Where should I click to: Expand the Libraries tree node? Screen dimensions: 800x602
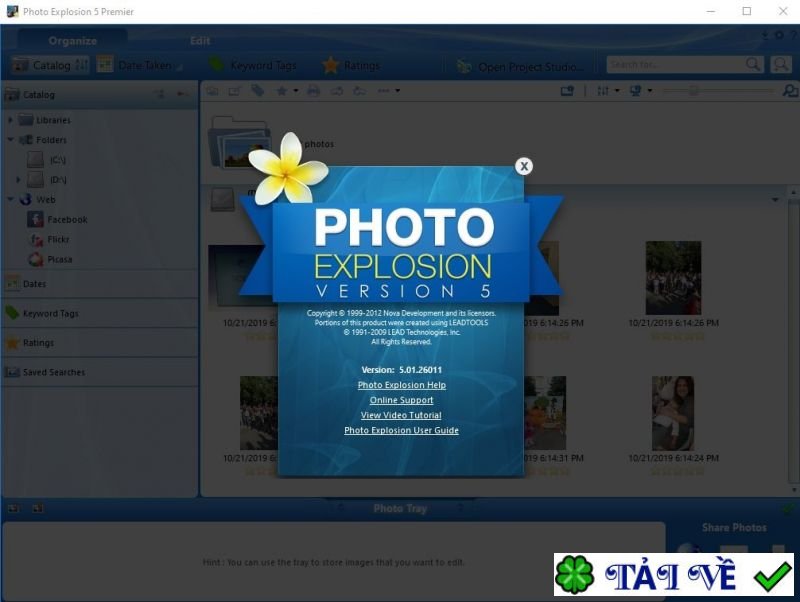pyautogui.click(x=10, y=120)
